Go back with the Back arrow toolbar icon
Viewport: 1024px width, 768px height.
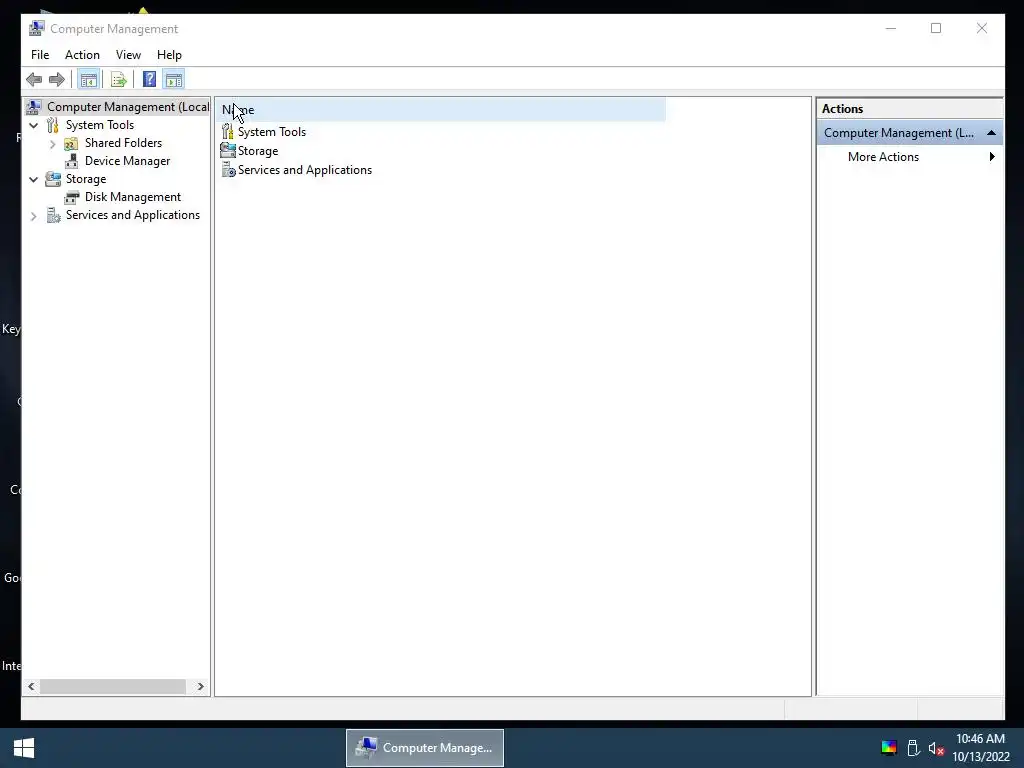click(x=34, y=80)
